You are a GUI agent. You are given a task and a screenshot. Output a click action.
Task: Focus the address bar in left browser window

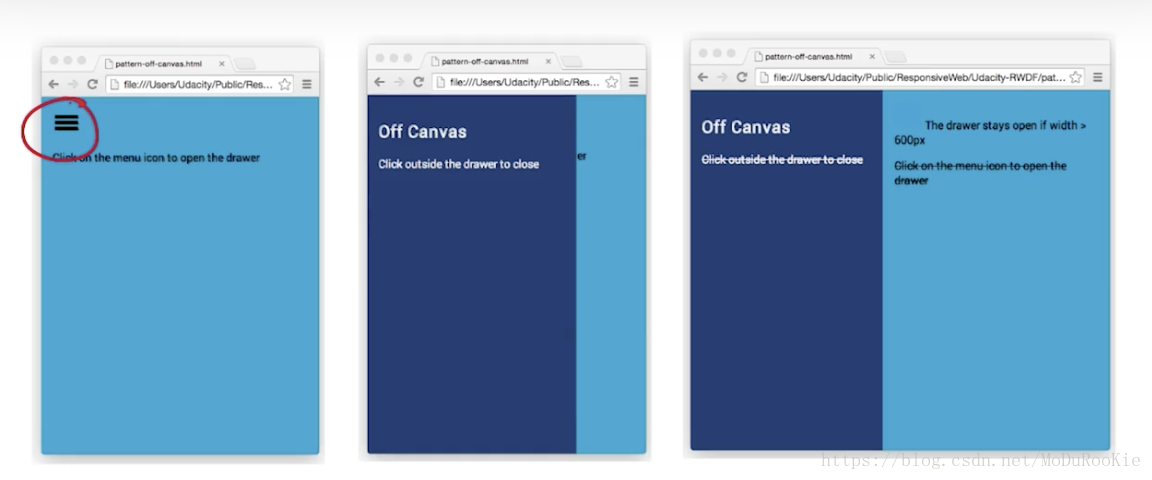coord(200,85)
